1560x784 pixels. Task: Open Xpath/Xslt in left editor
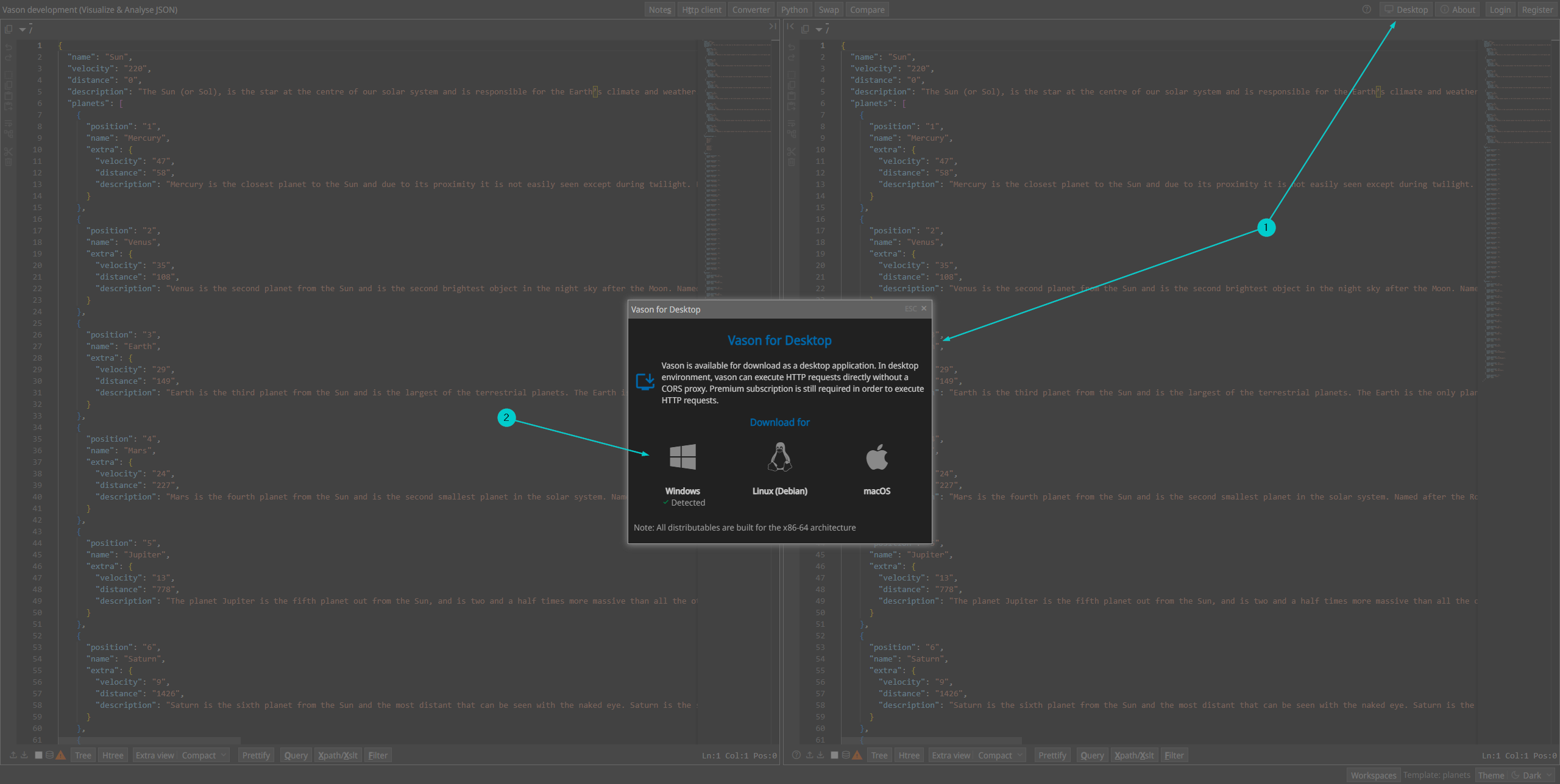[x=338, y=755]
